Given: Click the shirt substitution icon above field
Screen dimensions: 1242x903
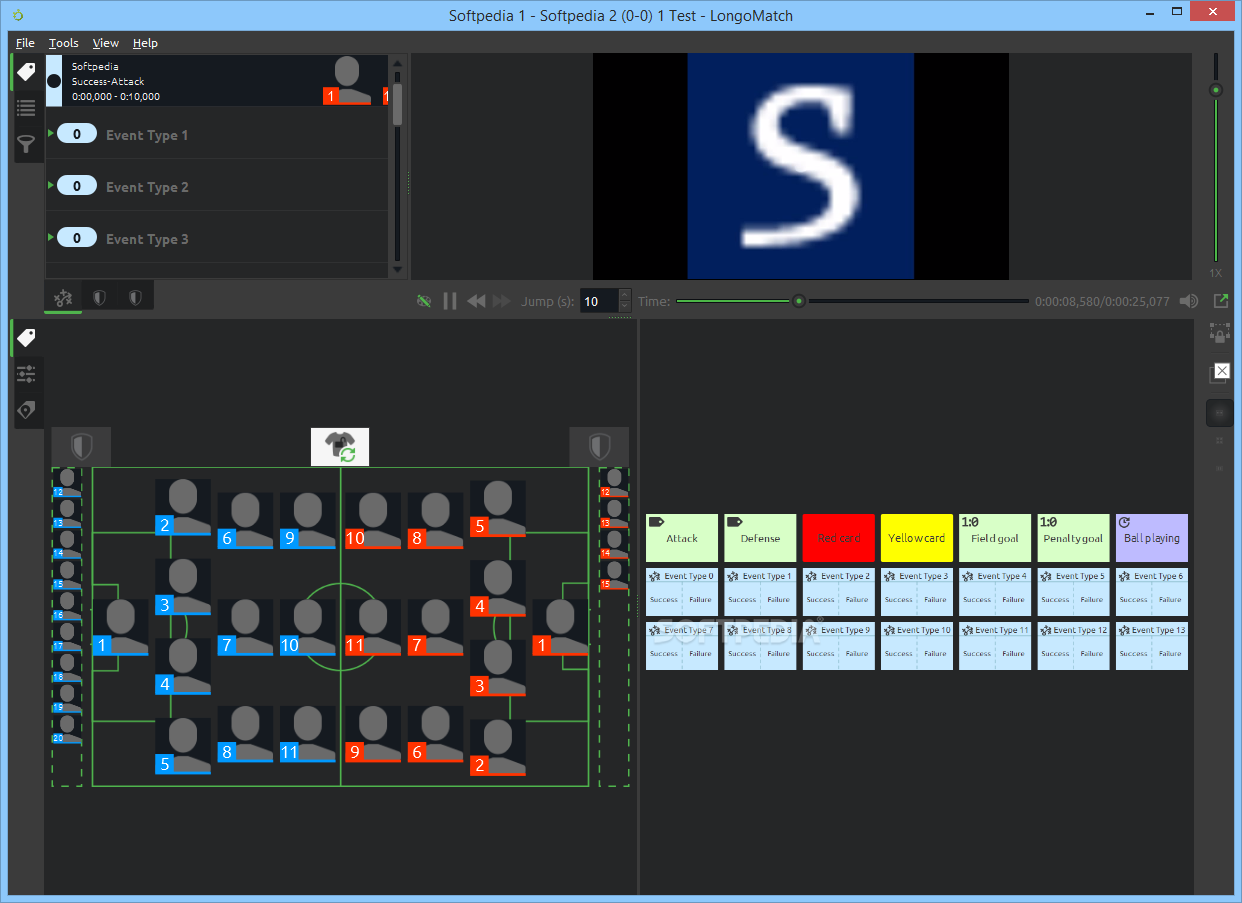Looking at the screenshot, I should [340, 446].
